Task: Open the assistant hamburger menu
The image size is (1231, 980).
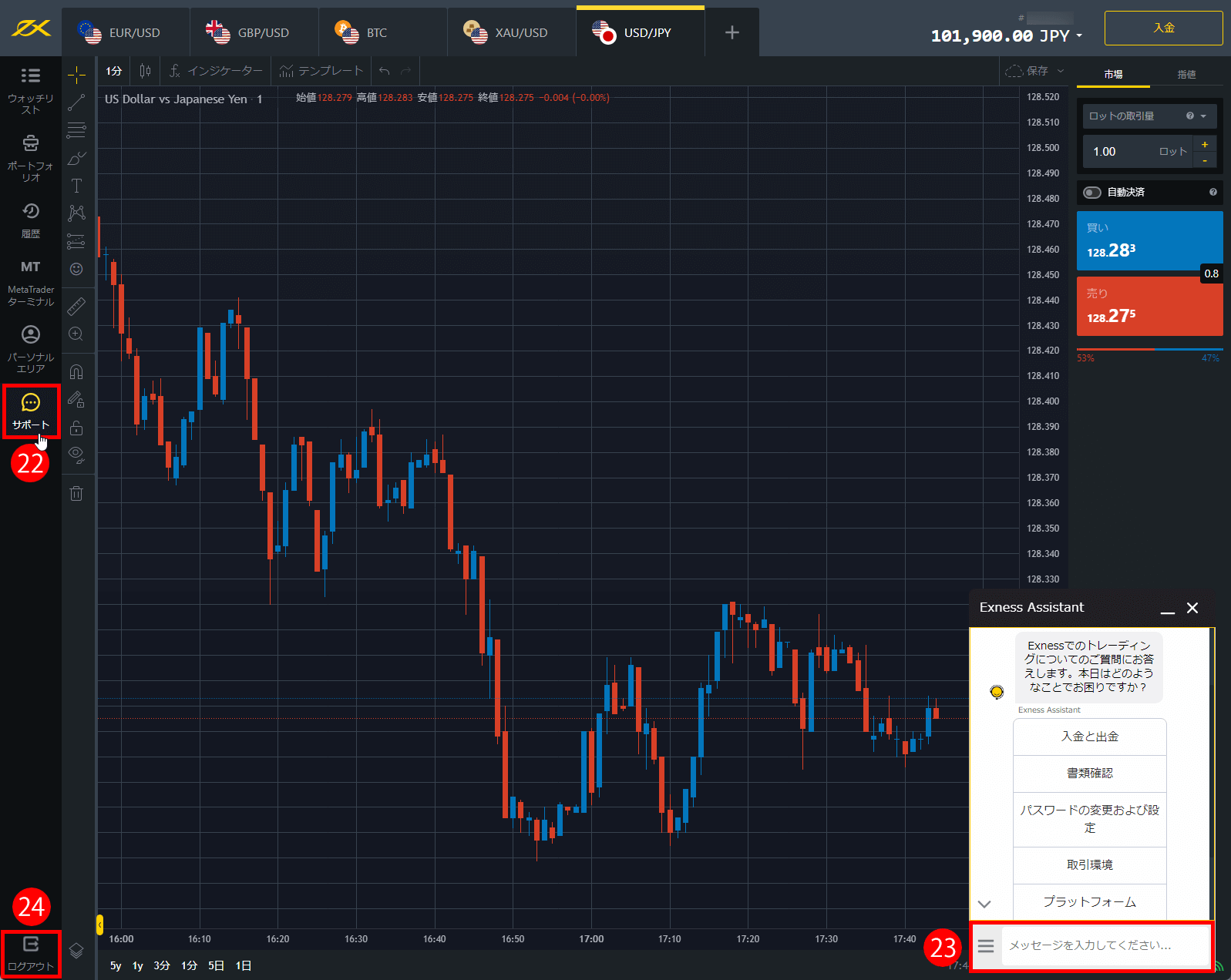Action: [x=986, y=945]
